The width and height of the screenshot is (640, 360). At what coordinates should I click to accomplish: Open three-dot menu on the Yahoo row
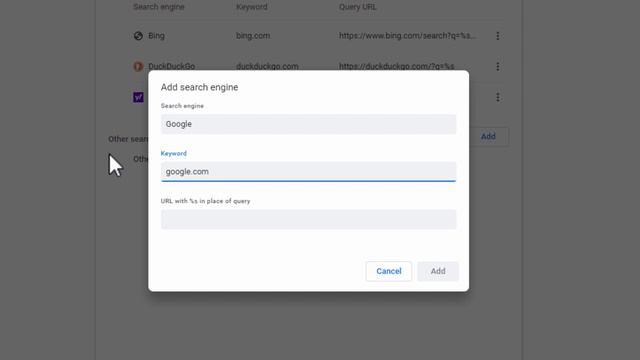click(x=498, y=97)
